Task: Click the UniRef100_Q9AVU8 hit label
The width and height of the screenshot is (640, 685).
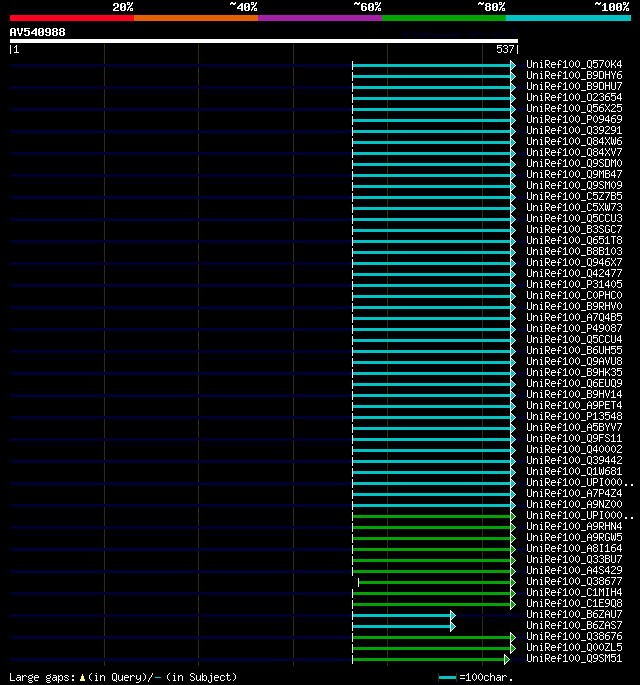Action: tap(574, 361)
